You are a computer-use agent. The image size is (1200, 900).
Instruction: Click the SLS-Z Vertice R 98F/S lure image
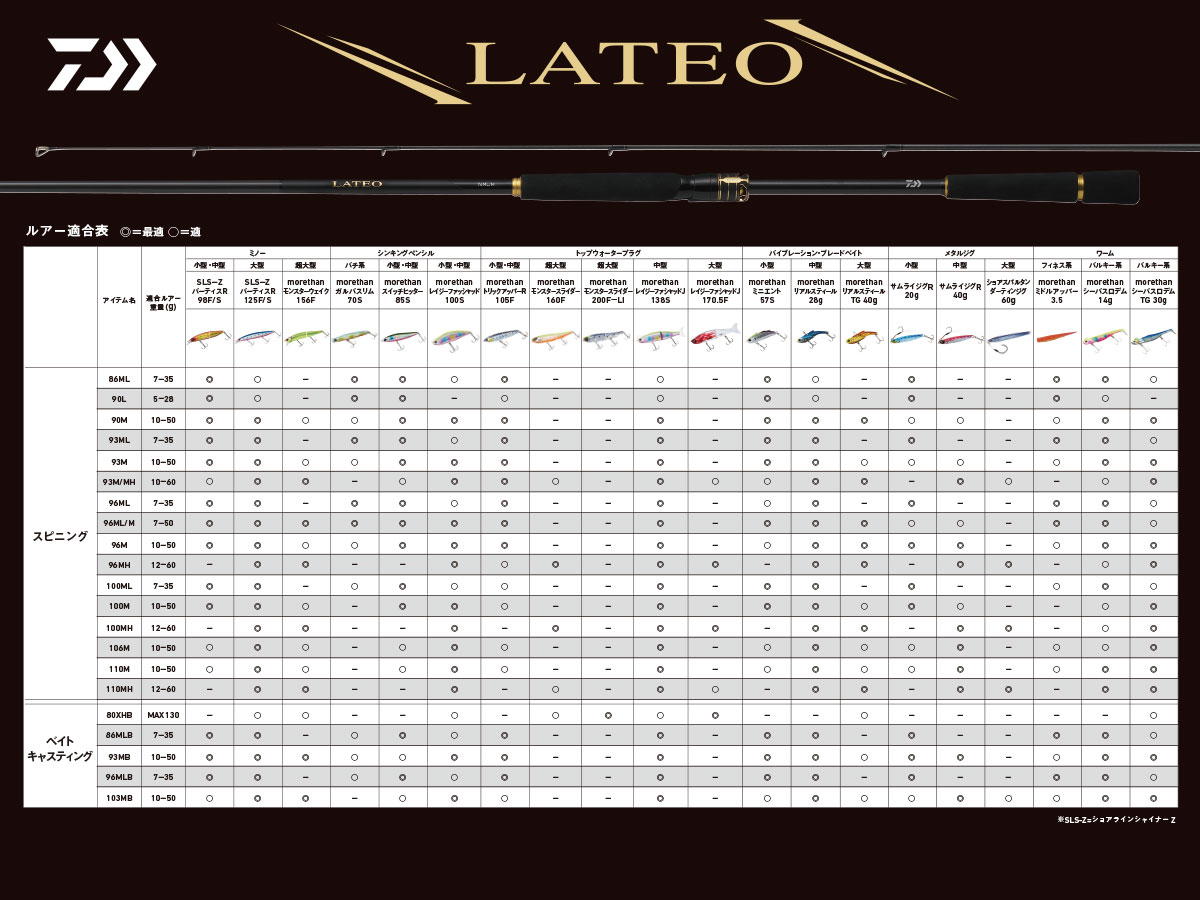coord(209,339)
